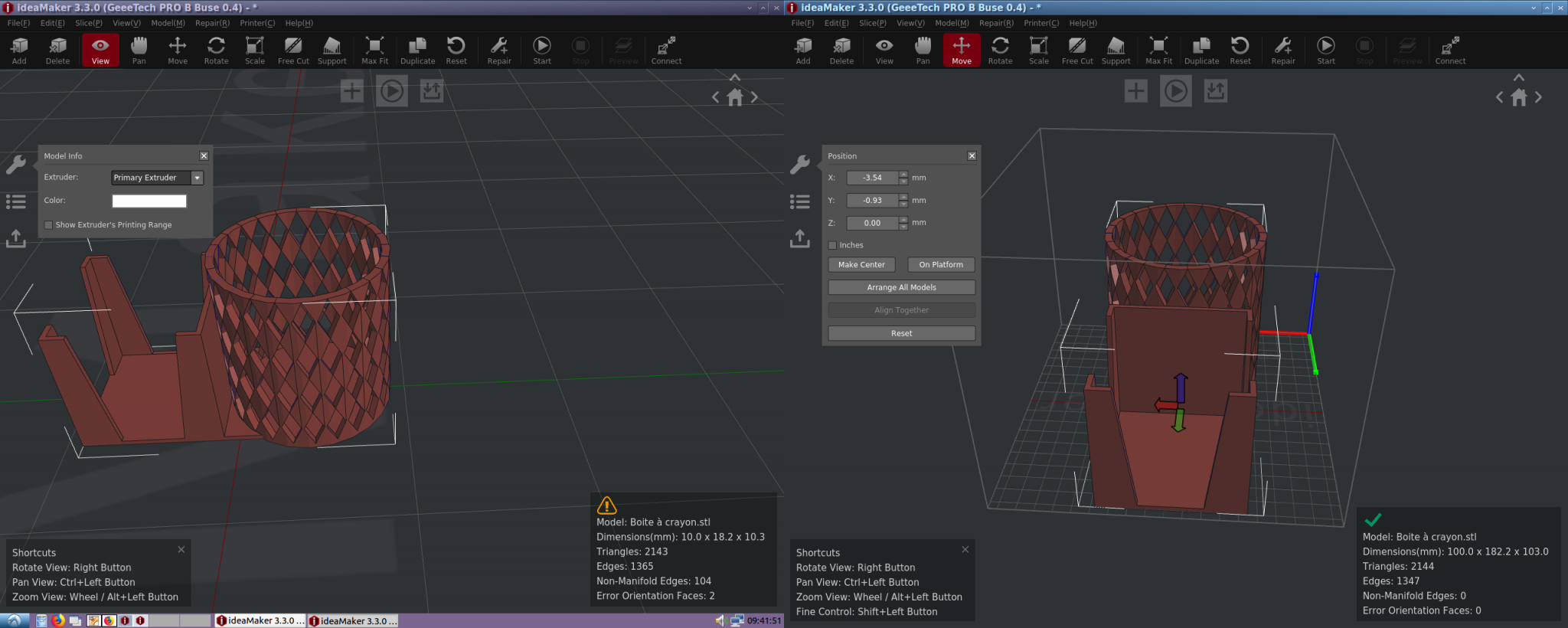Close the Position panel
This screenshot has height=628, width=1568.
pos(972,156)
